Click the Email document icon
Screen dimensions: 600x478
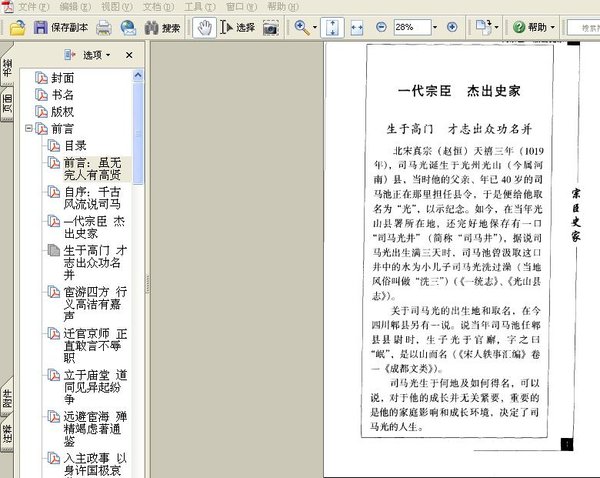point(127,27)
